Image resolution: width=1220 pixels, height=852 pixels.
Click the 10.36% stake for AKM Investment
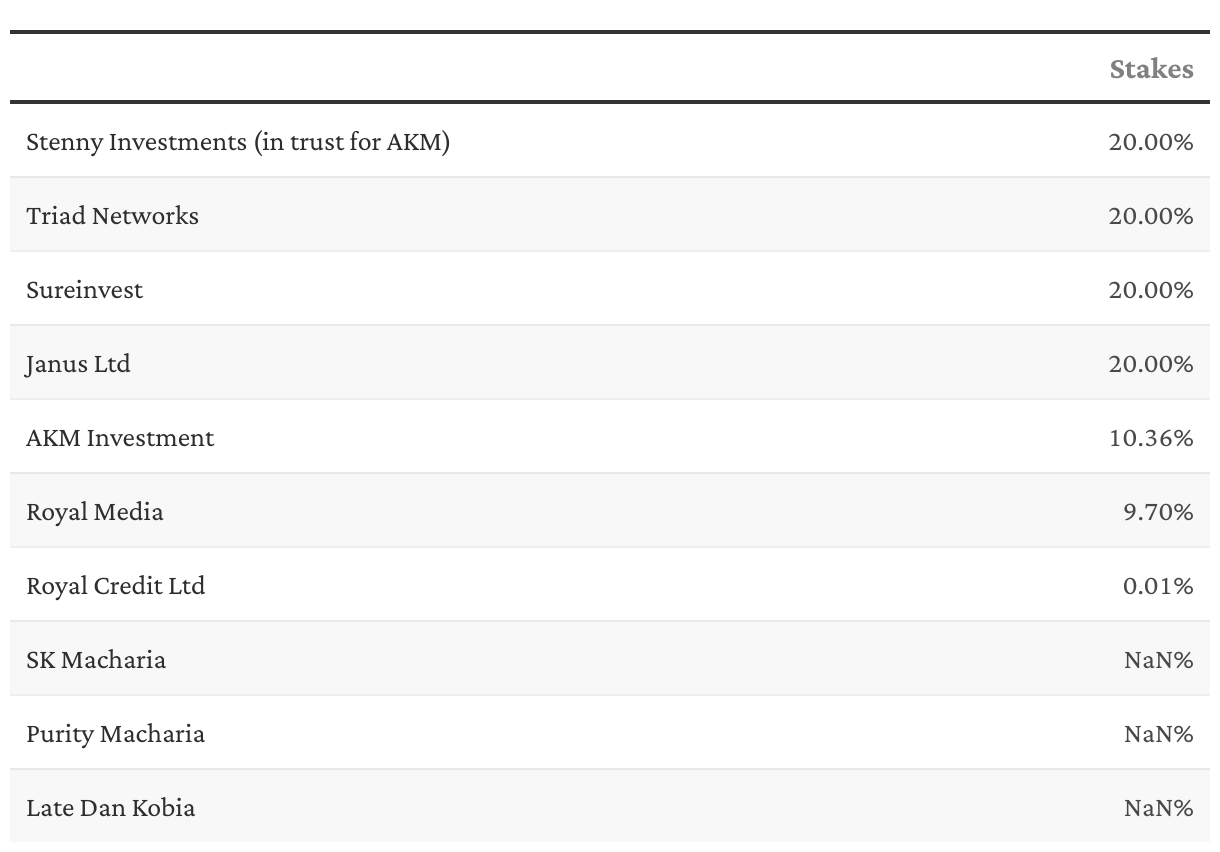click(1150, 438)
